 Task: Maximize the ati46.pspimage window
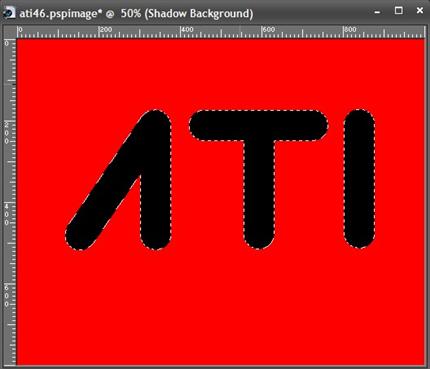point(399,11)
